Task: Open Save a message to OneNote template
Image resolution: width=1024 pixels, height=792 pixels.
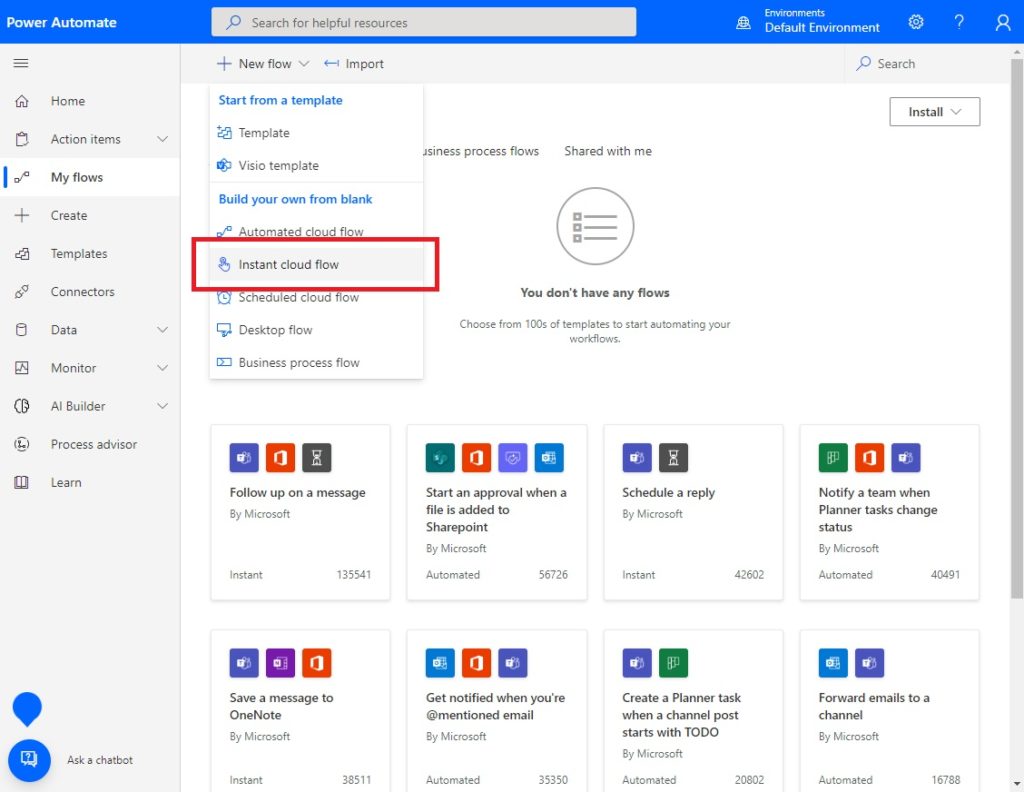Action: [x=300, y=710]
